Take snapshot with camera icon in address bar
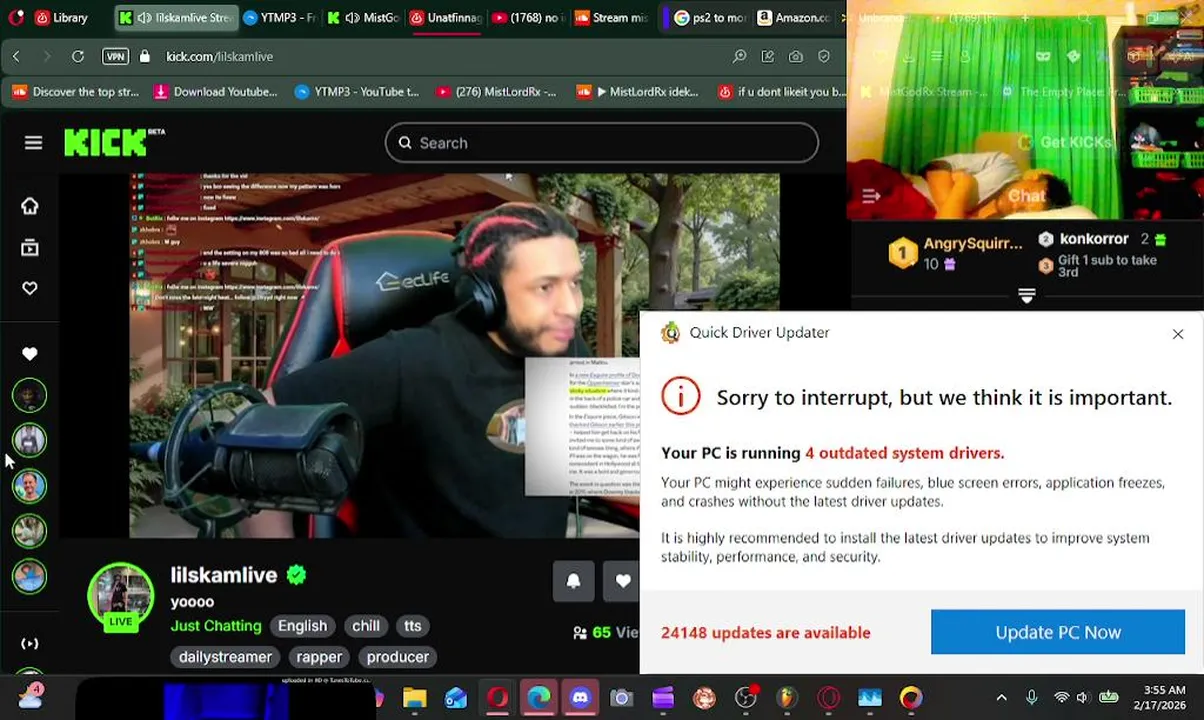Viewport: 1204px width, 720px height. click(795, 57)
